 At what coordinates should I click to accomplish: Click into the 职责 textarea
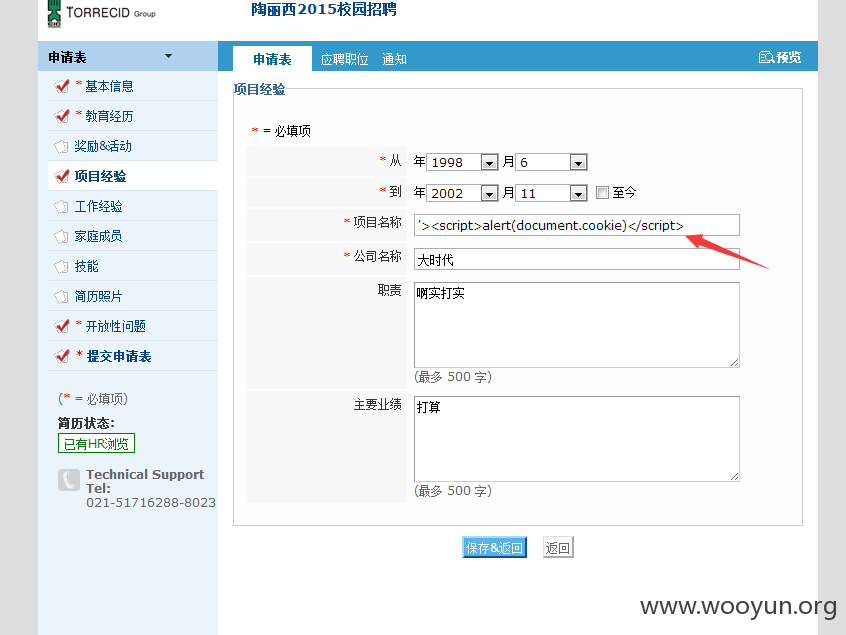(x=577, y=325)
